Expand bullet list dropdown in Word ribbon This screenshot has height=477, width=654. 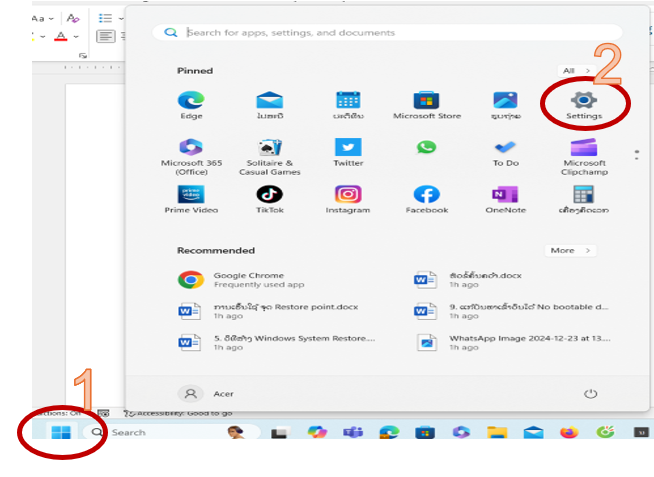[120, 18]
